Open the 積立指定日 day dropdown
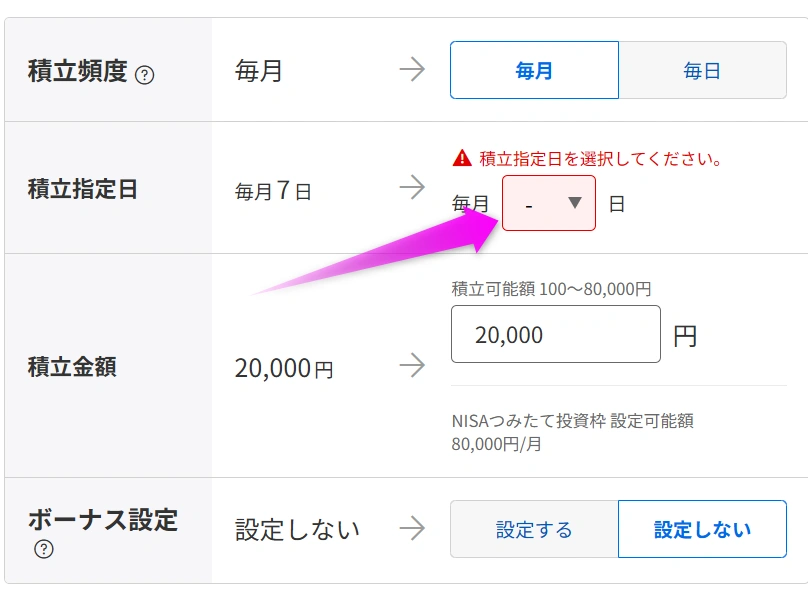The width and height of the screenshot is (808, 608). coord(548,203)
